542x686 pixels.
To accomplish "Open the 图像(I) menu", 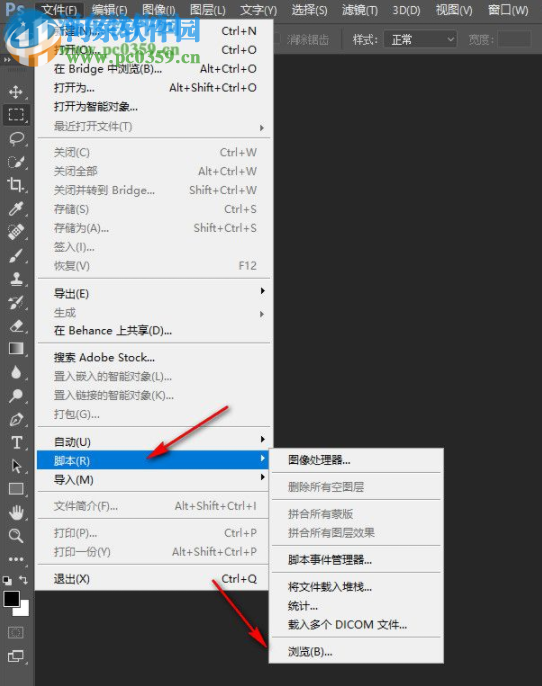I will pyautogui.click(x=158, y=10).
